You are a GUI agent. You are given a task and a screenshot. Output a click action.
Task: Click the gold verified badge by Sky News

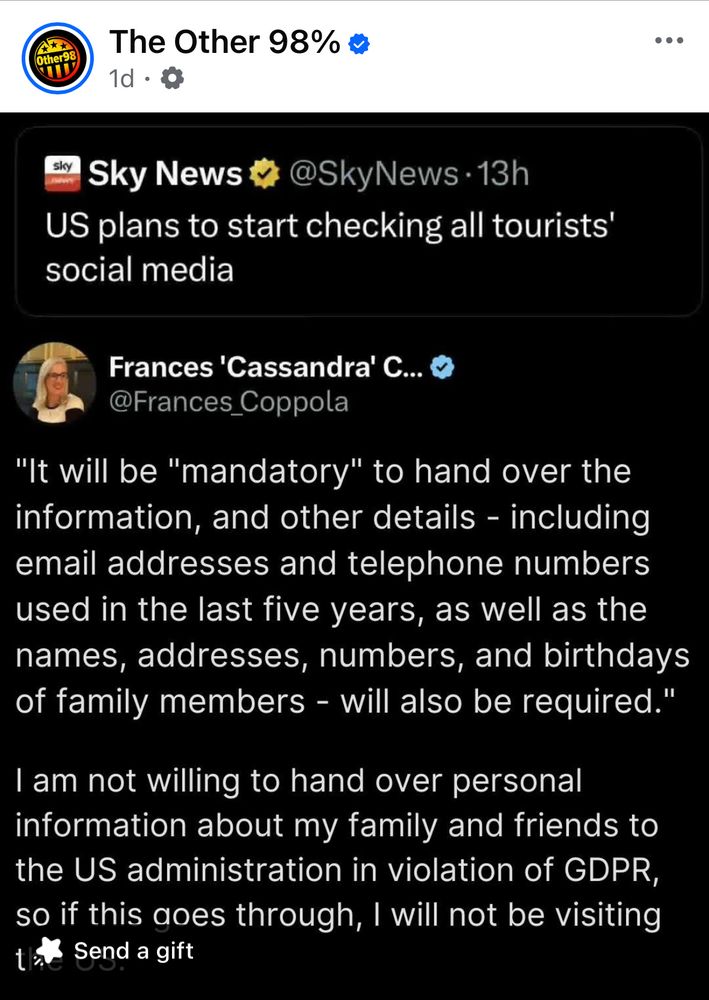tap(264, 174)
